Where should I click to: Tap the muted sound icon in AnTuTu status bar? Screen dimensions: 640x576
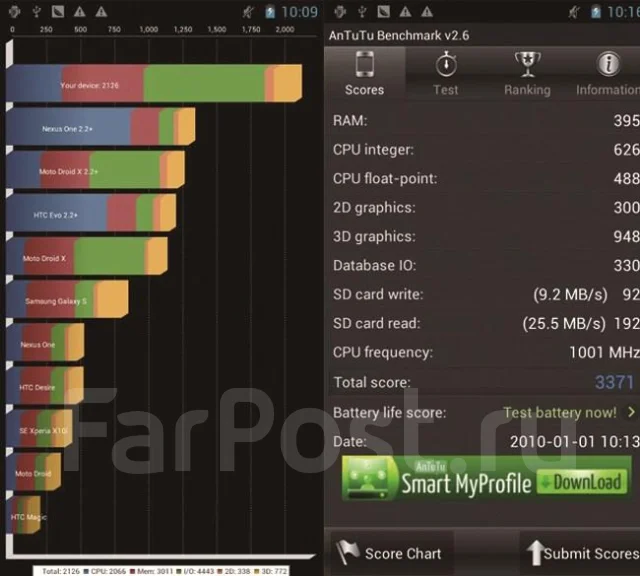(x=574, y=12)
